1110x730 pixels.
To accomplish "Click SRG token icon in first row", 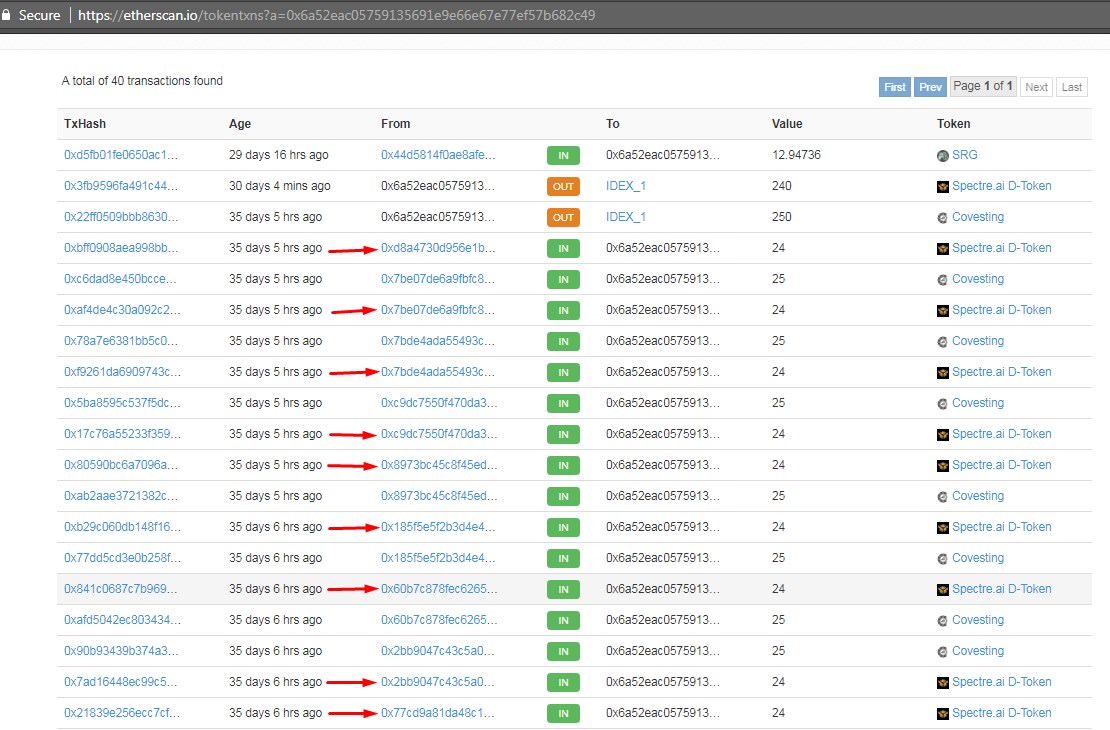I will pyautogui.click(x=942, y=156).
